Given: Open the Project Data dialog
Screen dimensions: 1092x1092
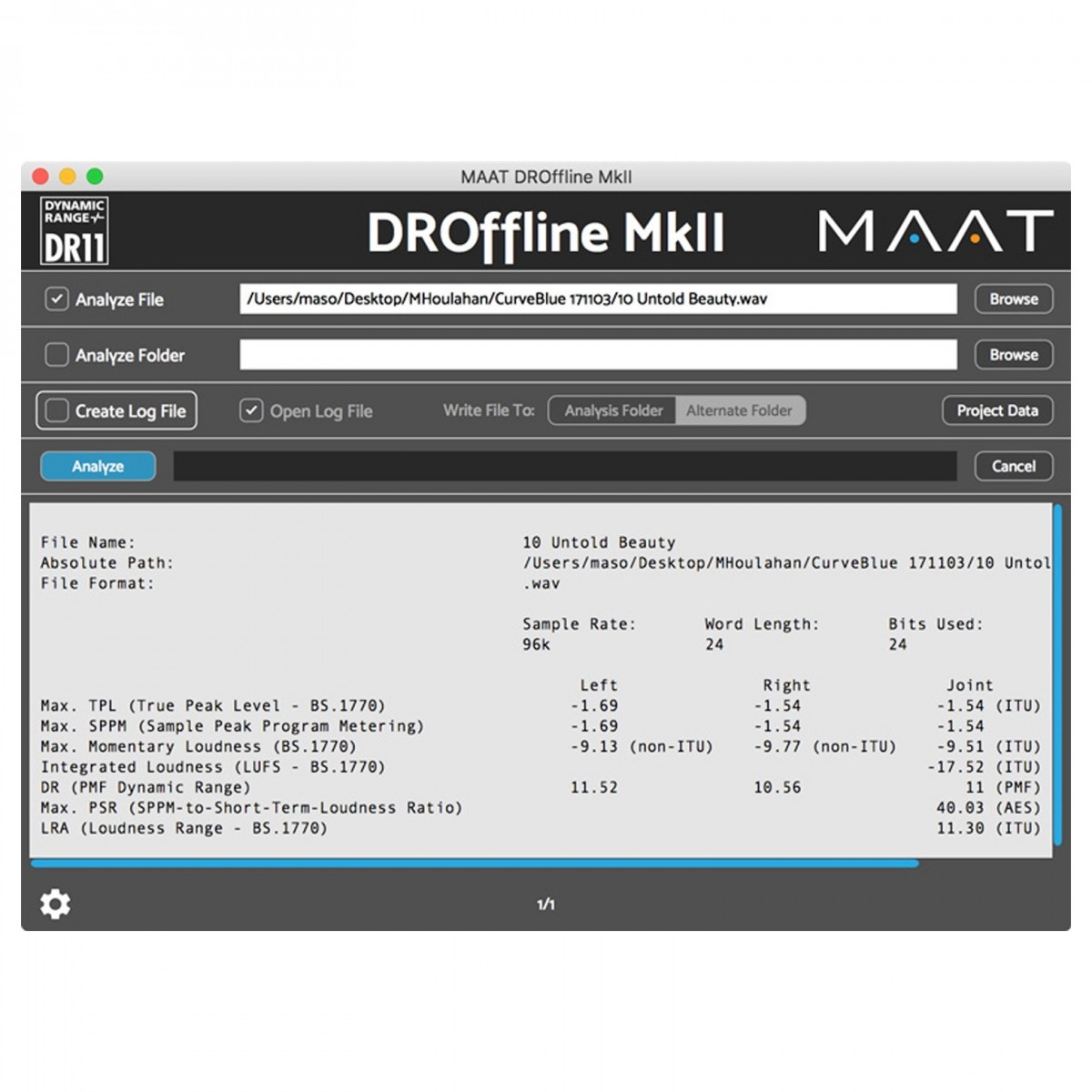Looking at the screenshot, I should coord(996,411).
